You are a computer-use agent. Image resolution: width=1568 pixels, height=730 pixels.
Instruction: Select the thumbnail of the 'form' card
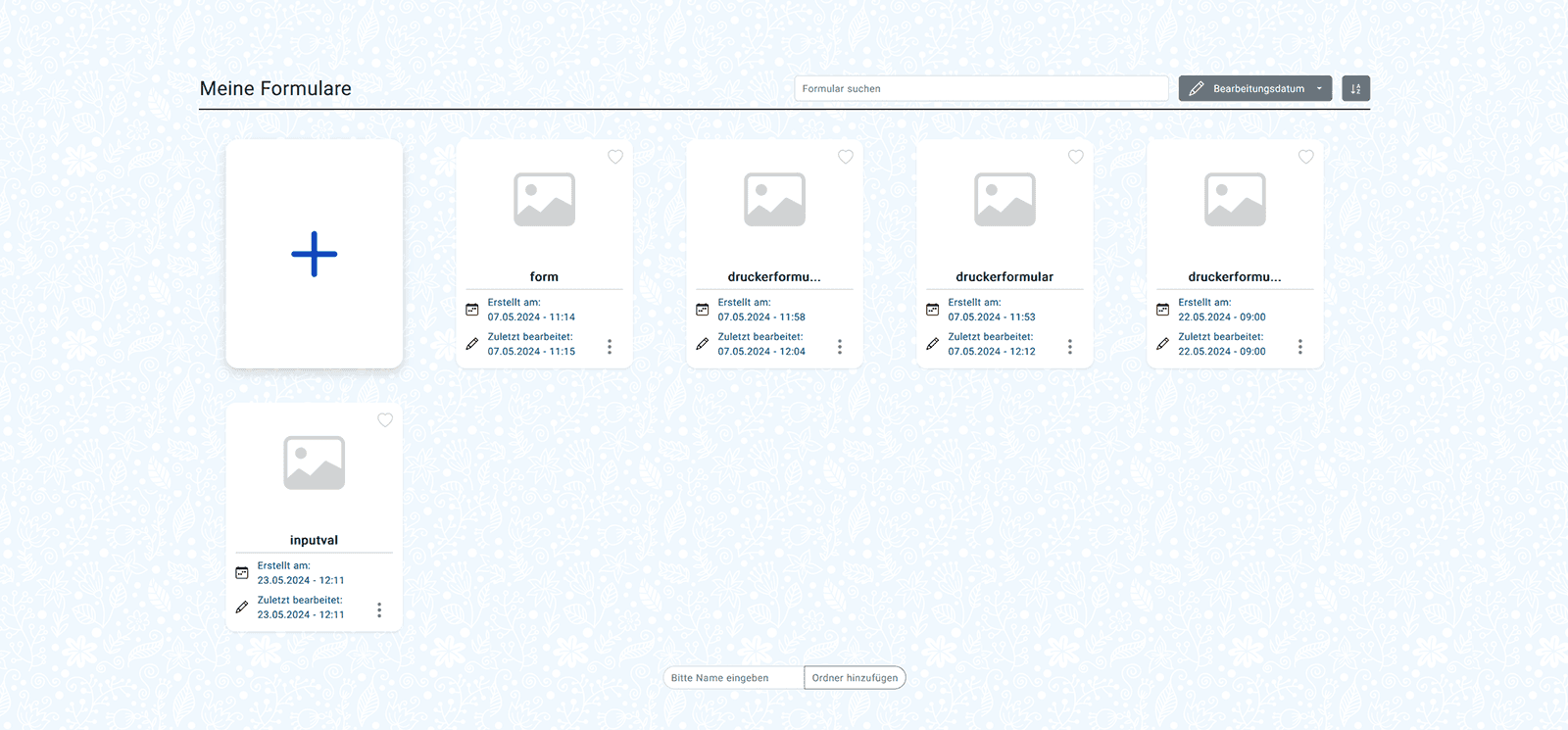coord(544,200)
